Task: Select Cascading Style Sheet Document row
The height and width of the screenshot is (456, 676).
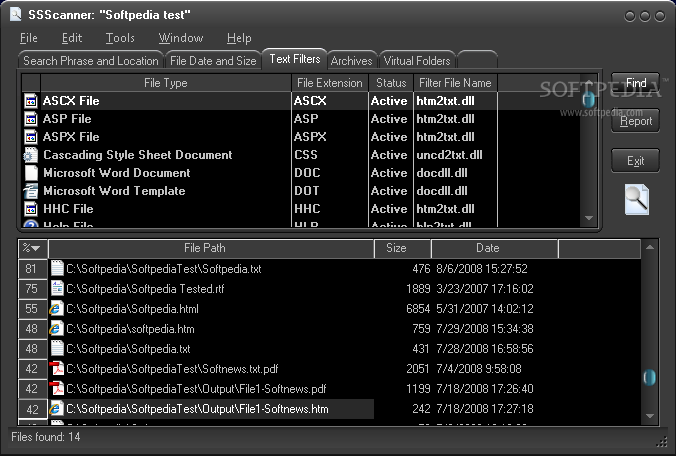Action: click(x=300, y=155)
